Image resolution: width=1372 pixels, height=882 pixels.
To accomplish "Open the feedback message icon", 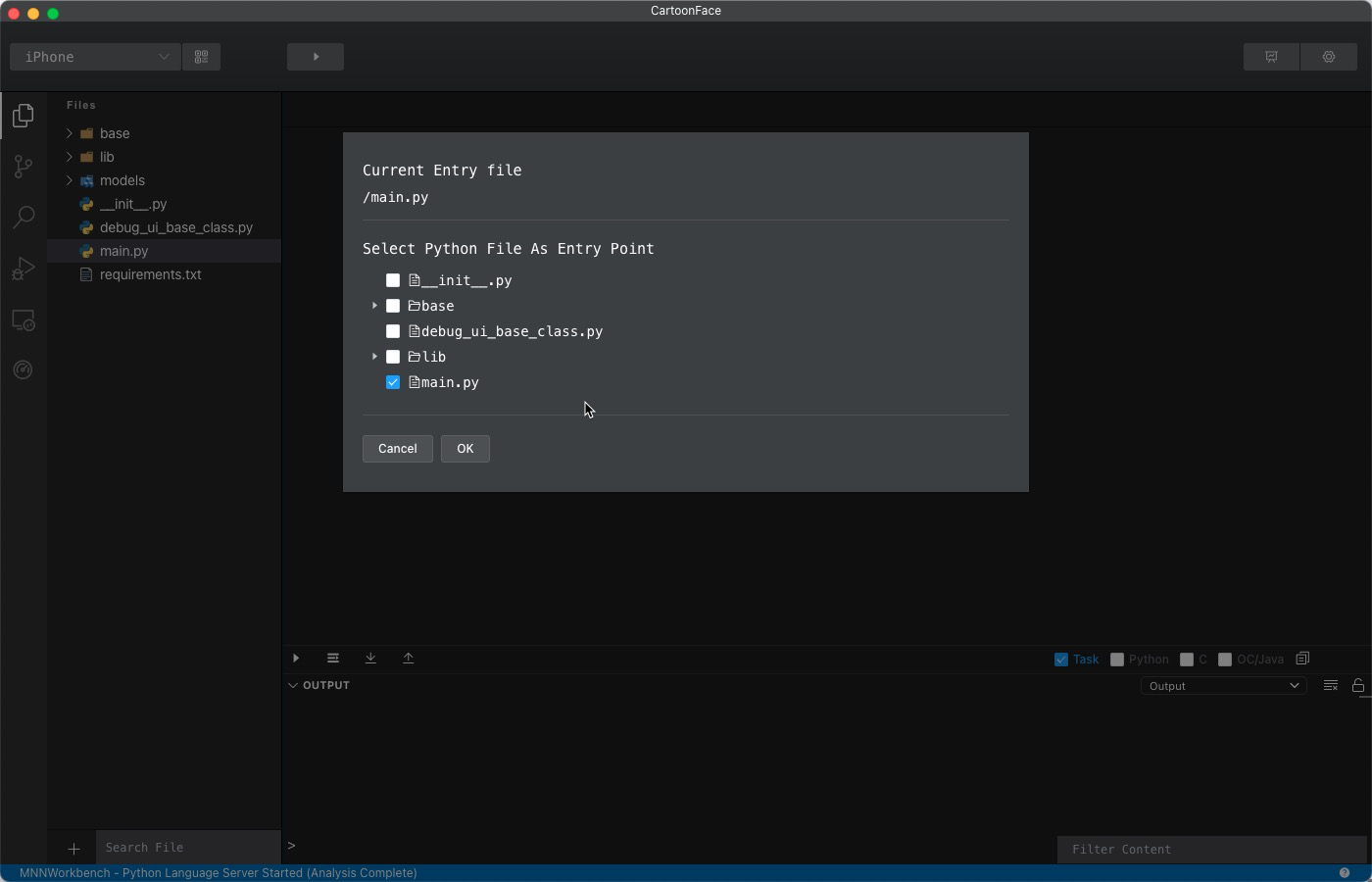I will [x=1271, y=57].
